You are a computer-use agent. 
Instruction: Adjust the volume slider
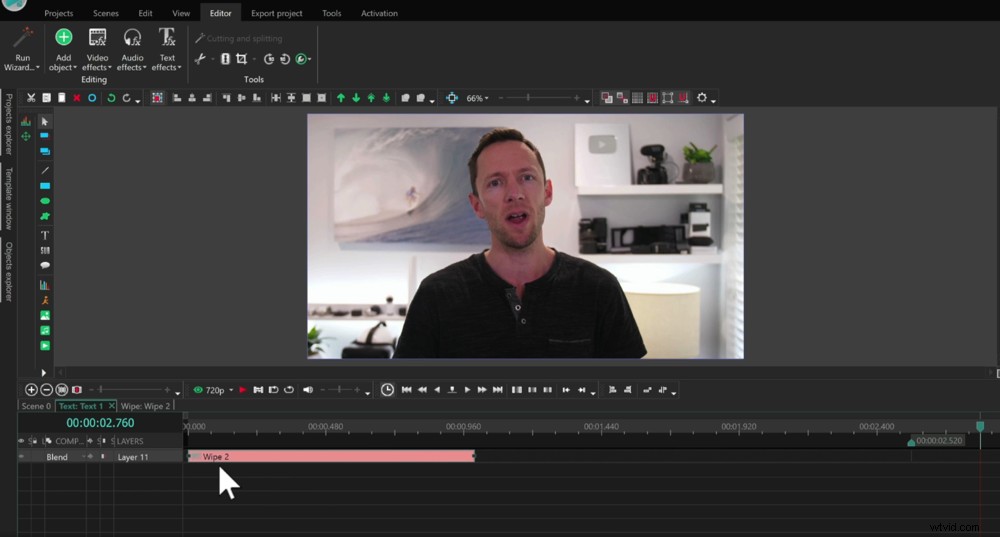coord(340,390)
